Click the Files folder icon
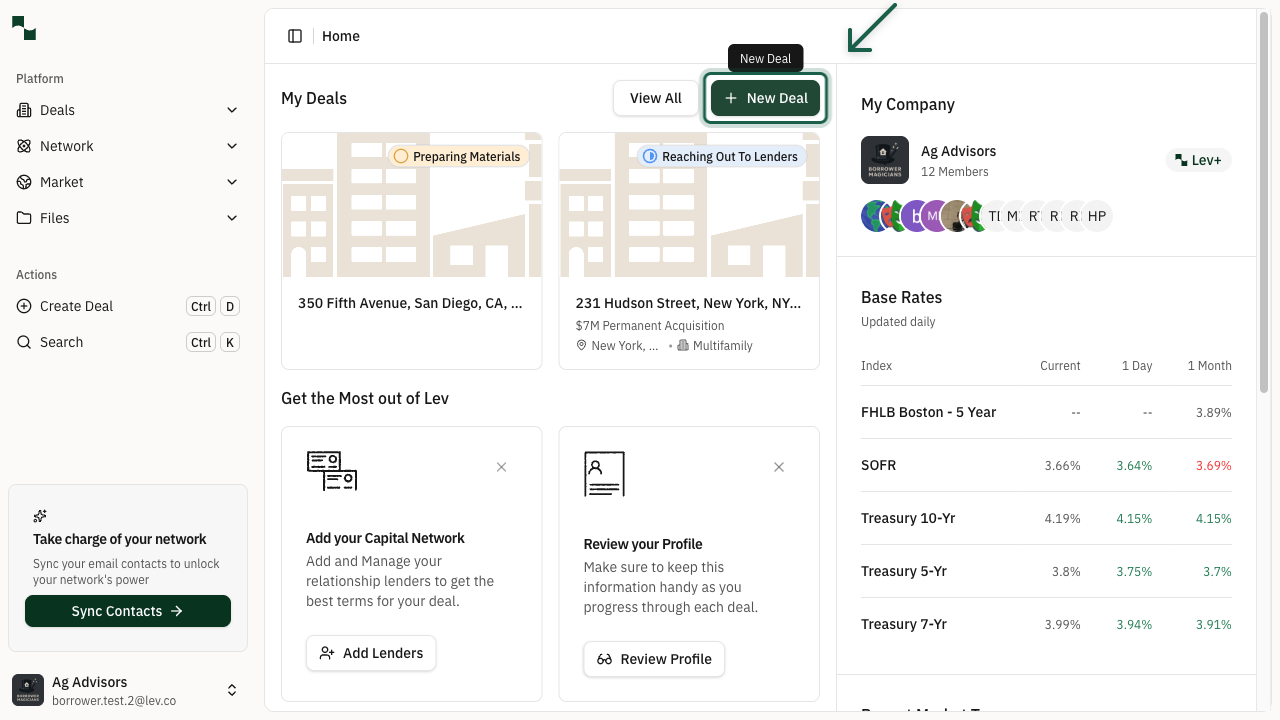Image resolution: width=1280 pixels, height=720 pixels. click(x=24, y=218)
